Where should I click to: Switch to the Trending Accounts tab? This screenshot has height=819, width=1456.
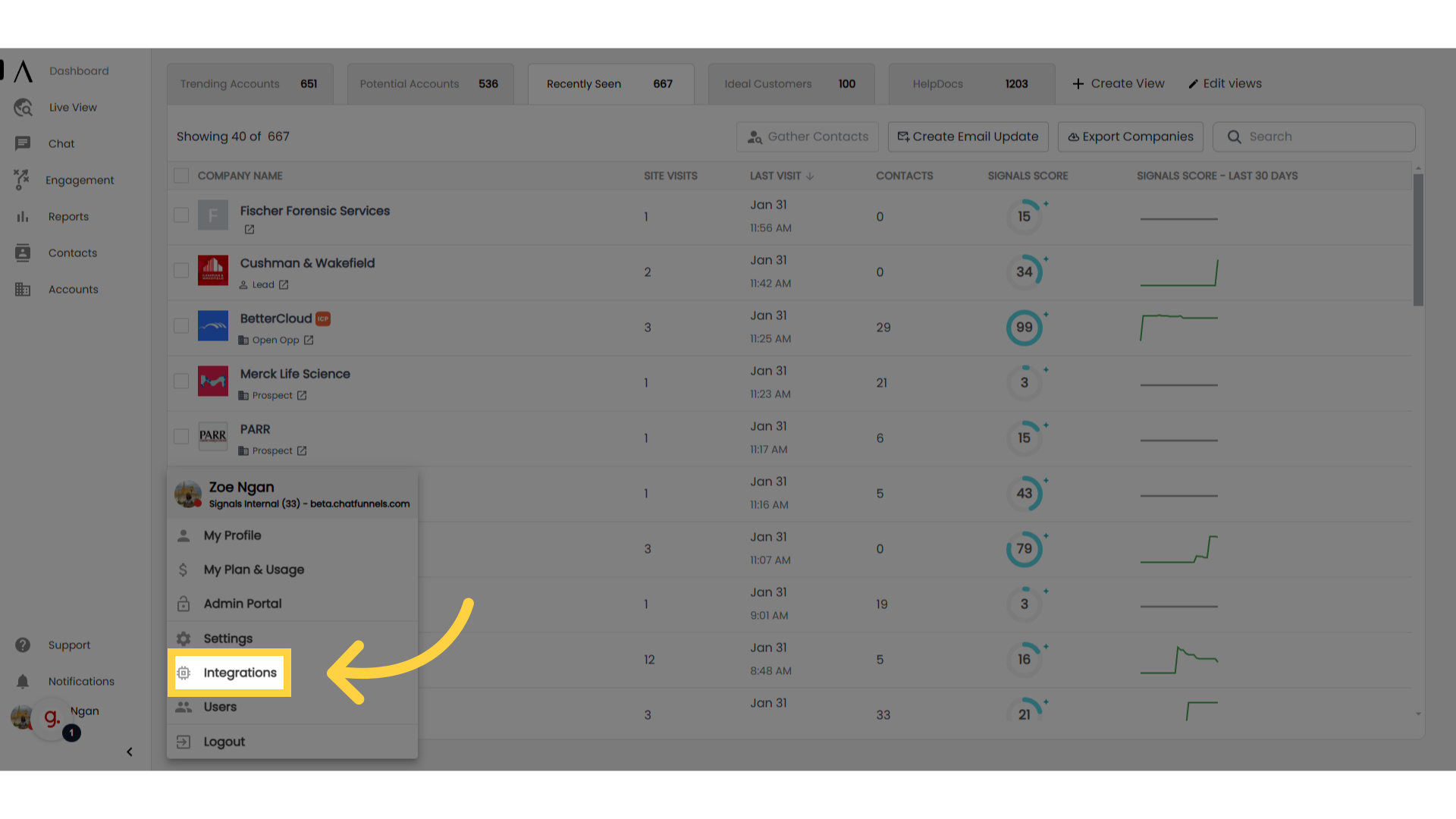tap(249, 84)
